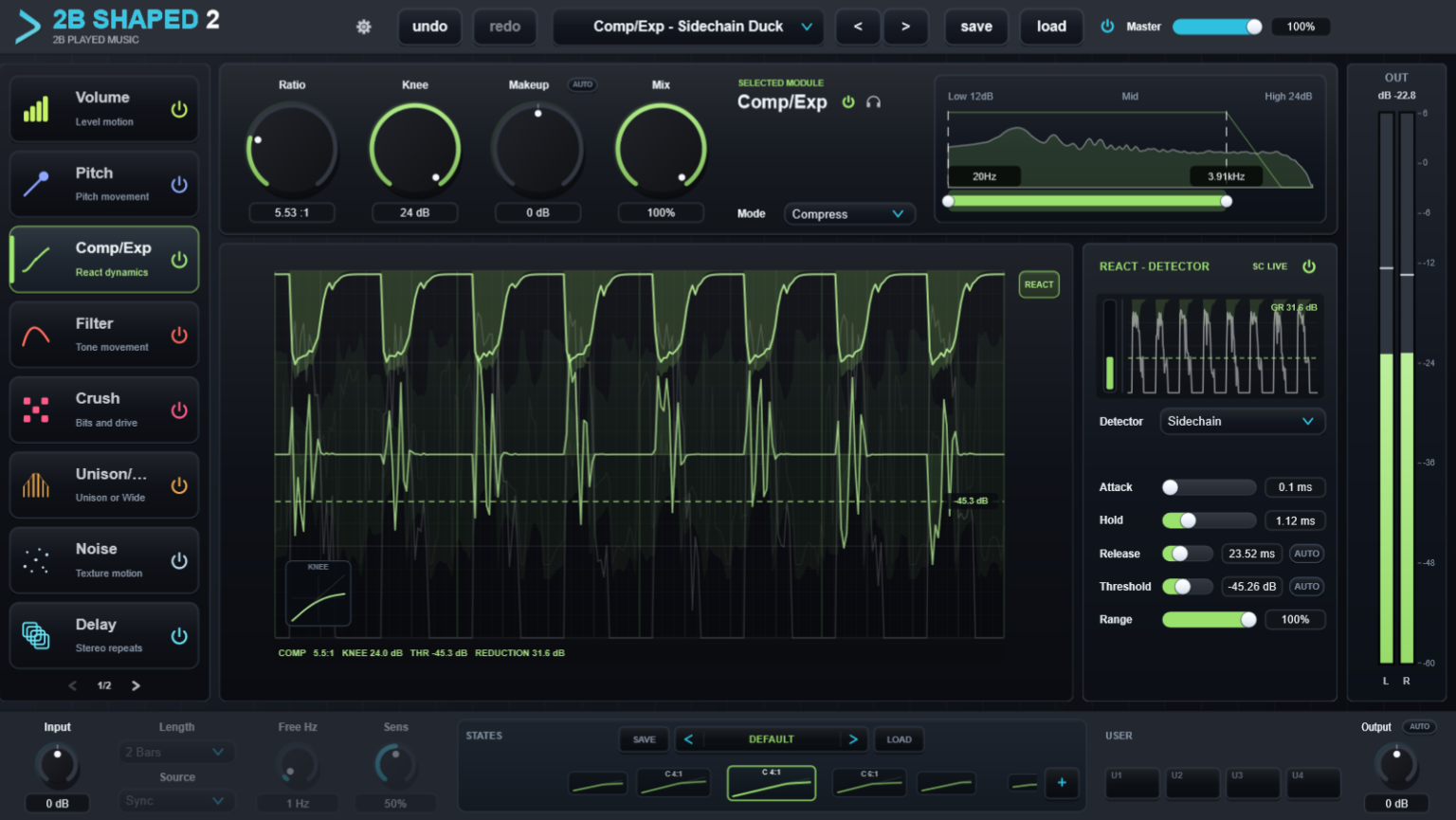Select the Unison module tab
The width and height of the screenshot is (1456, 820).
(104, 485)
